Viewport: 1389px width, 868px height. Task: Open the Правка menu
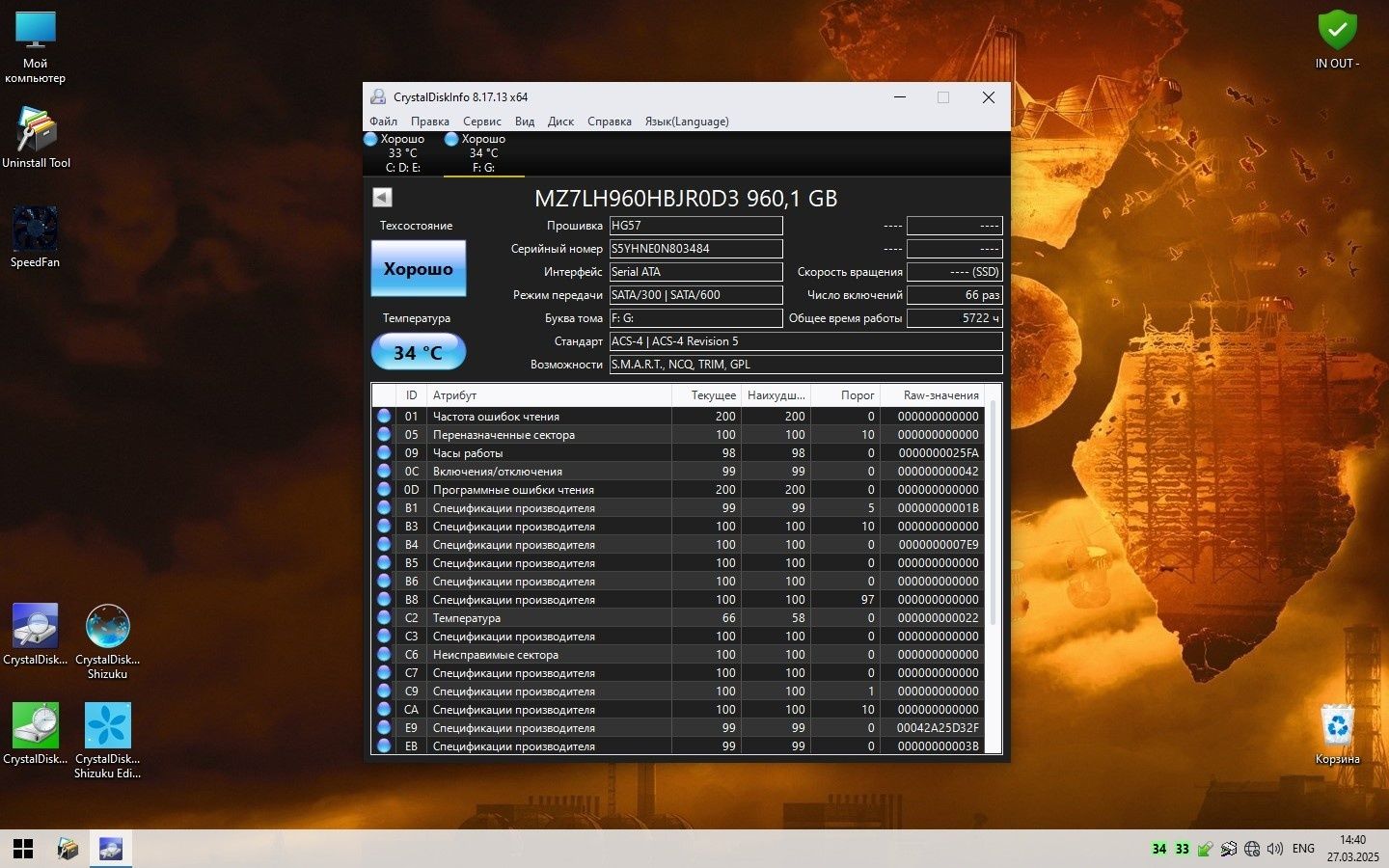tap(429, 122)
